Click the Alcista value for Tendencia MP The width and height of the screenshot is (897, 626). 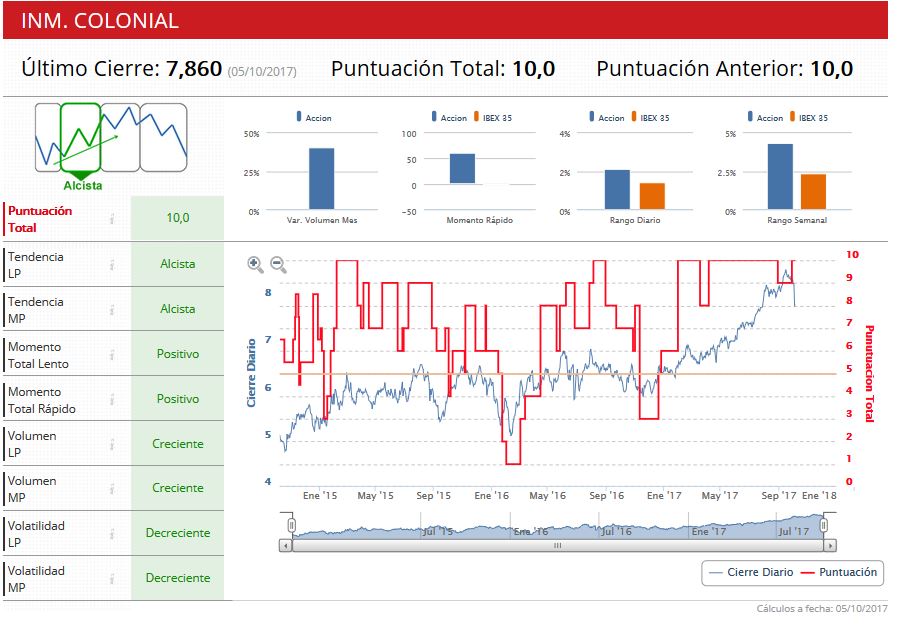pos(178,309)
